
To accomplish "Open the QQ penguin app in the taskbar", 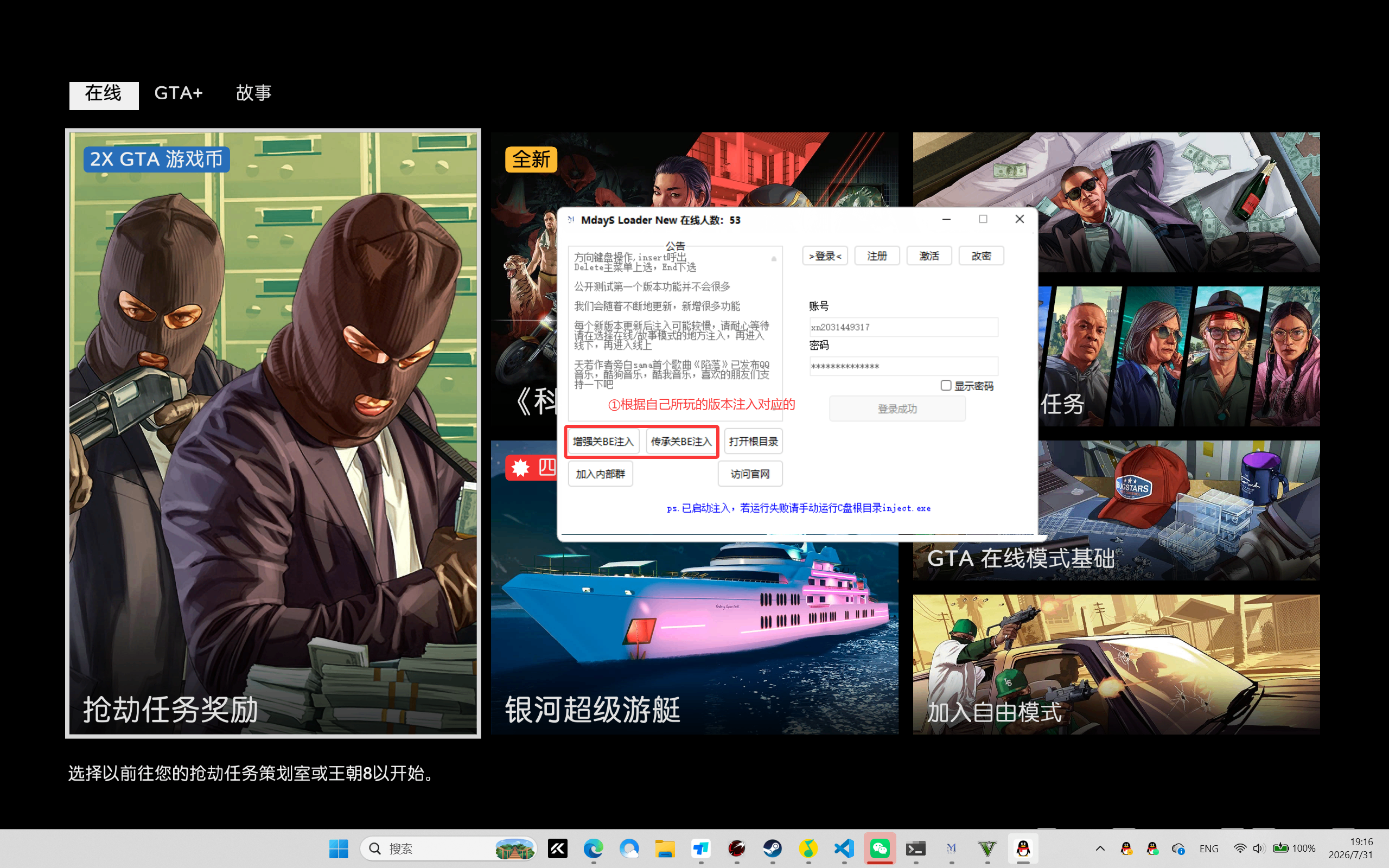I will point(1023,848).
